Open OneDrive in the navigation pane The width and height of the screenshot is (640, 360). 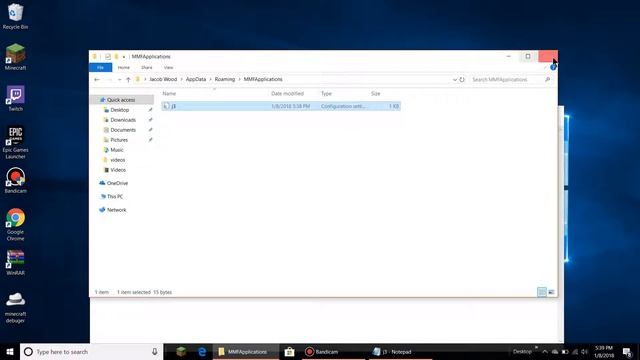[117, 183]
